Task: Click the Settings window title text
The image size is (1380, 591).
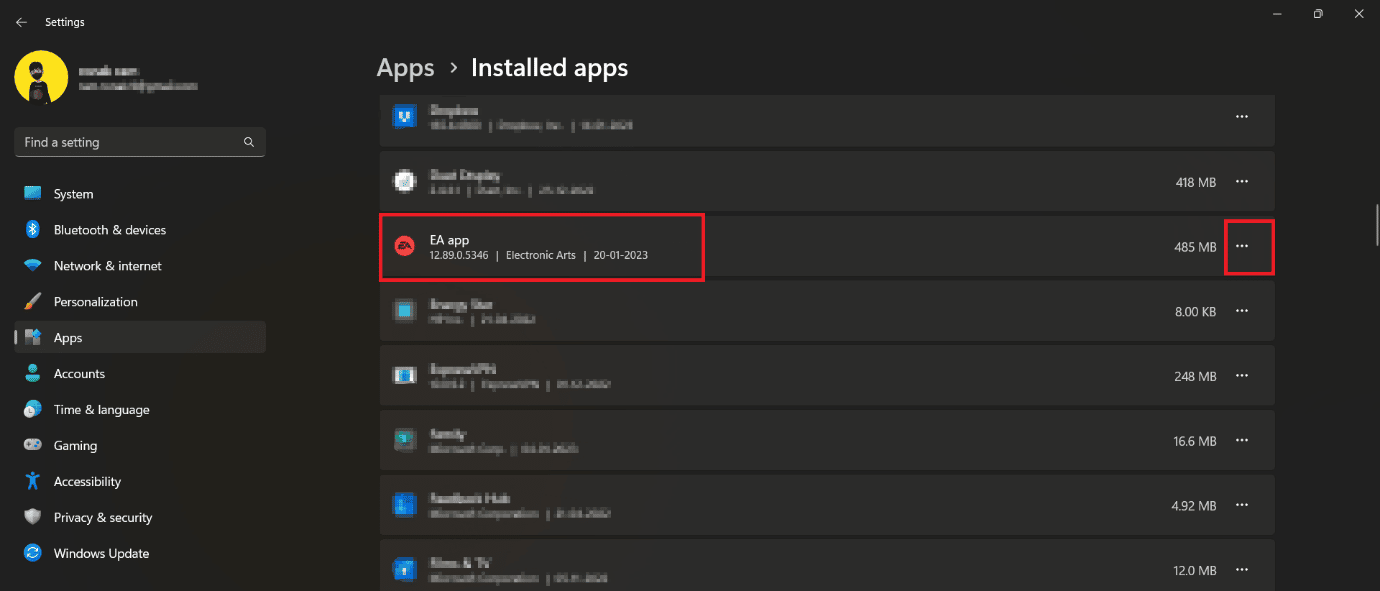Action: click(65, 22)
